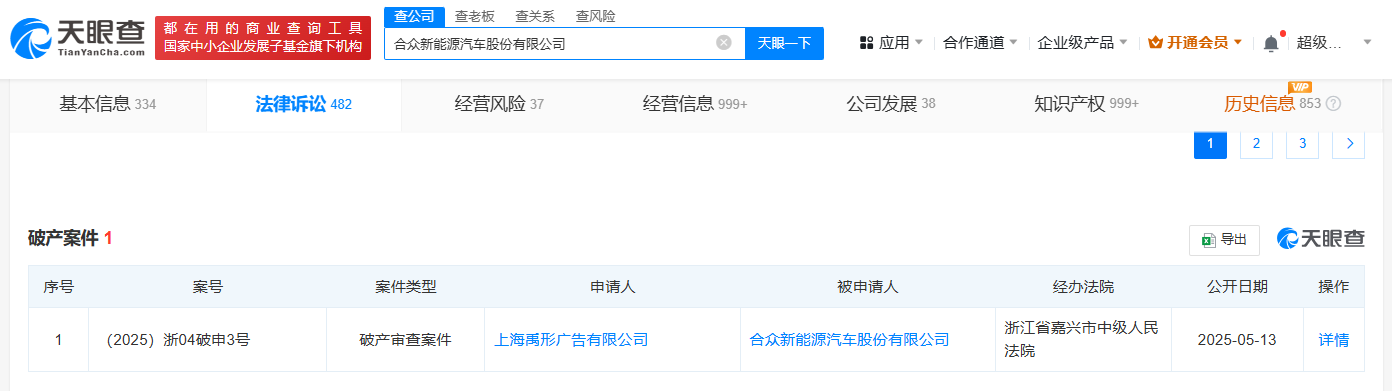Click the next page arrow
The image size is (1392, 391).
(x=1349, y=143)
